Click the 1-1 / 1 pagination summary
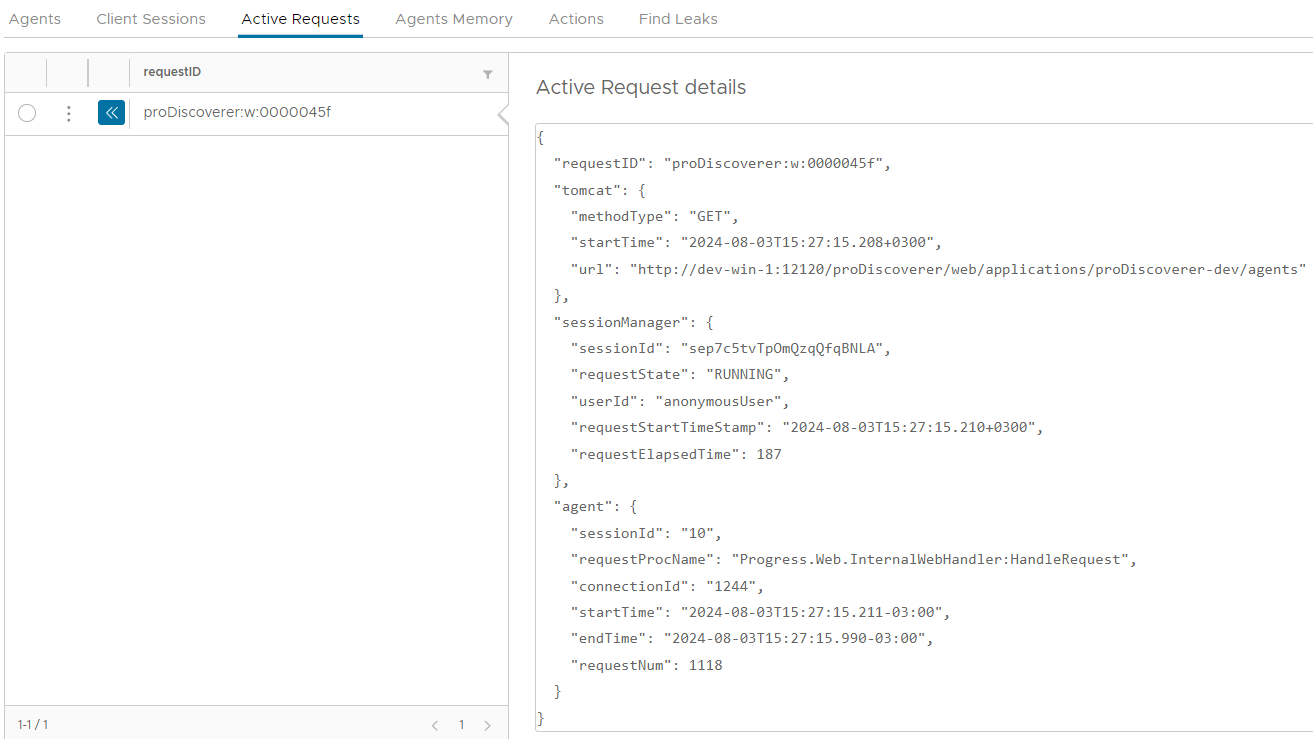 point(33,724)
